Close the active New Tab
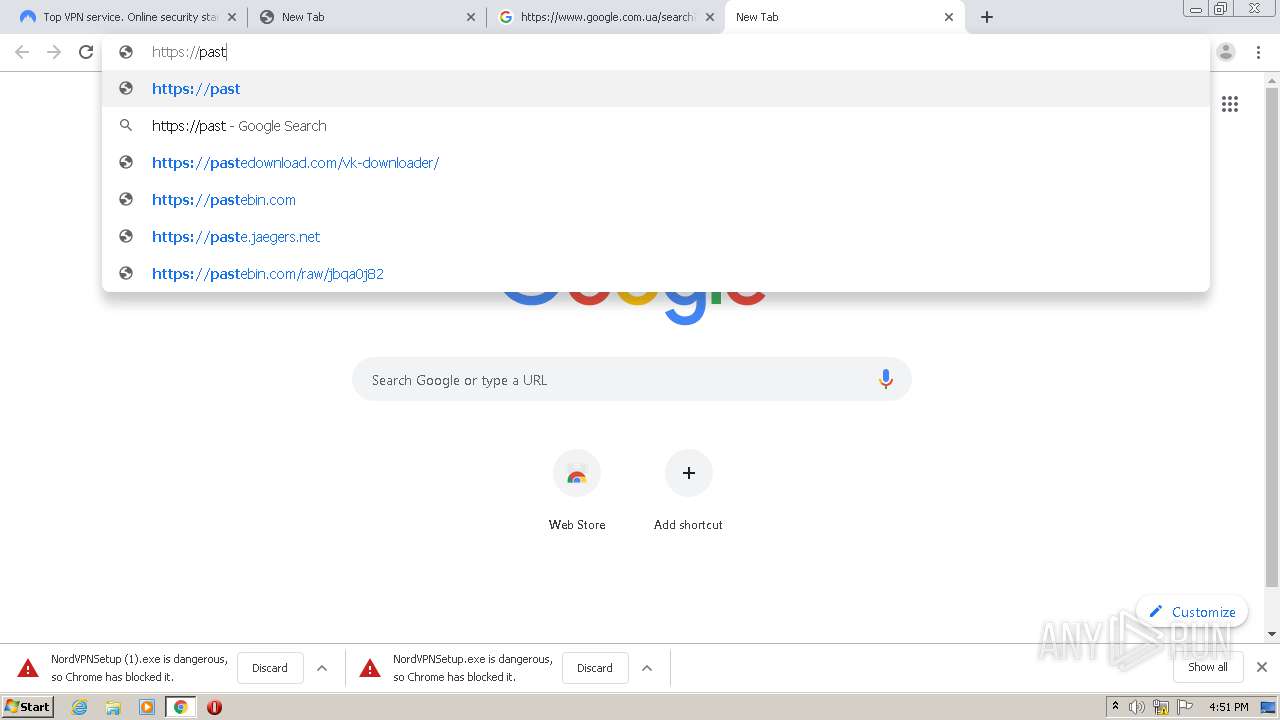This screenshot has height=720, width=1280. point(949,17)
